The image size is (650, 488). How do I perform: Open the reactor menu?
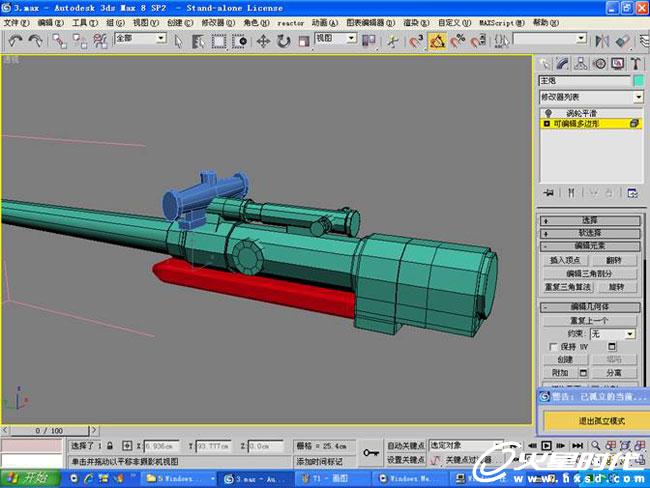[291, 23]
